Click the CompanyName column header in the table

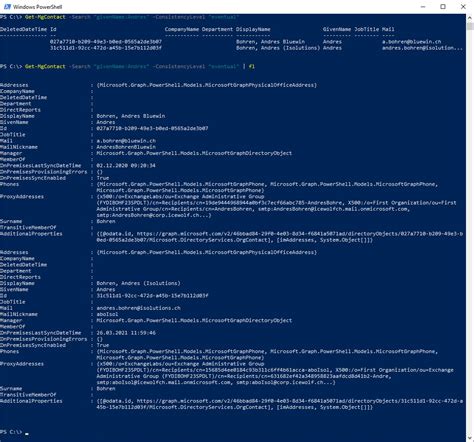tap(181, 29)
